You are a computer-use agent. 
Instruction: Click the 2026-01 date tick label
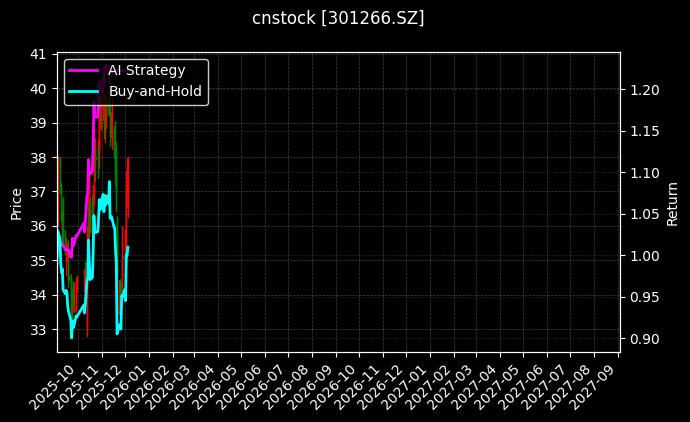point(115,383)
